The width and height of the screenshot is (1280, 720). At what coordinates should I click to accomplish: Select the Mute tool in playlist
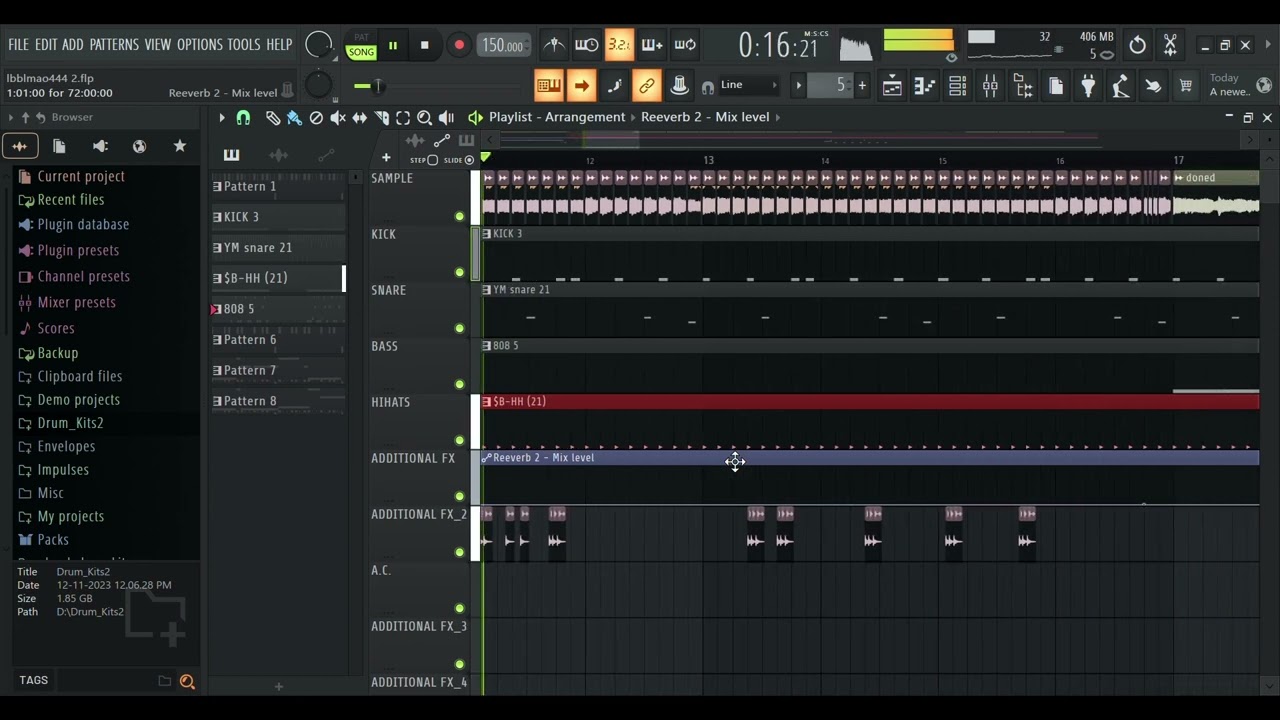338,118
